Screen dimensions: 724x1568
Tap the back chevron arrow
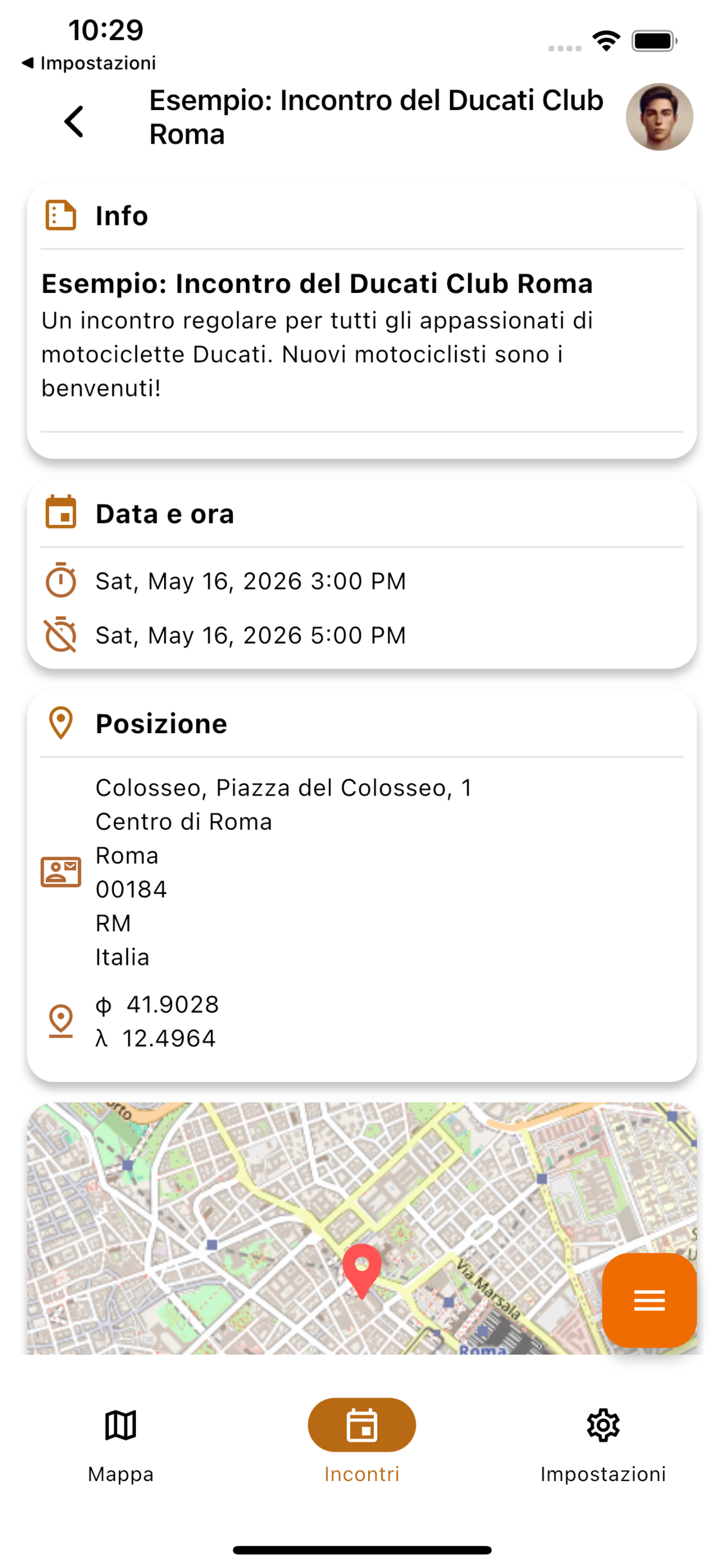coord(75,121)
